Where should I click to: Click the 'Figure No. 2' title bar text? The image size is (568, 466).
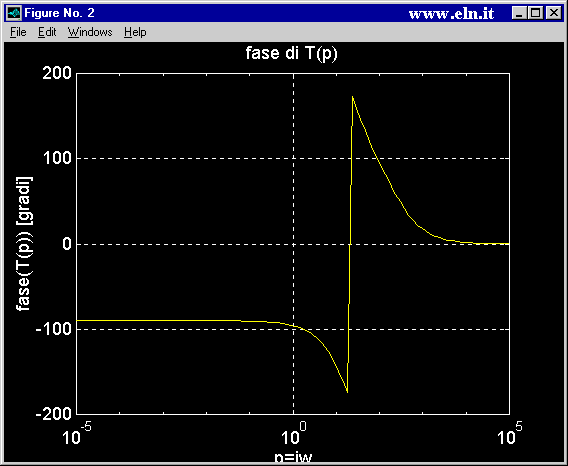[x=59, y=13]
